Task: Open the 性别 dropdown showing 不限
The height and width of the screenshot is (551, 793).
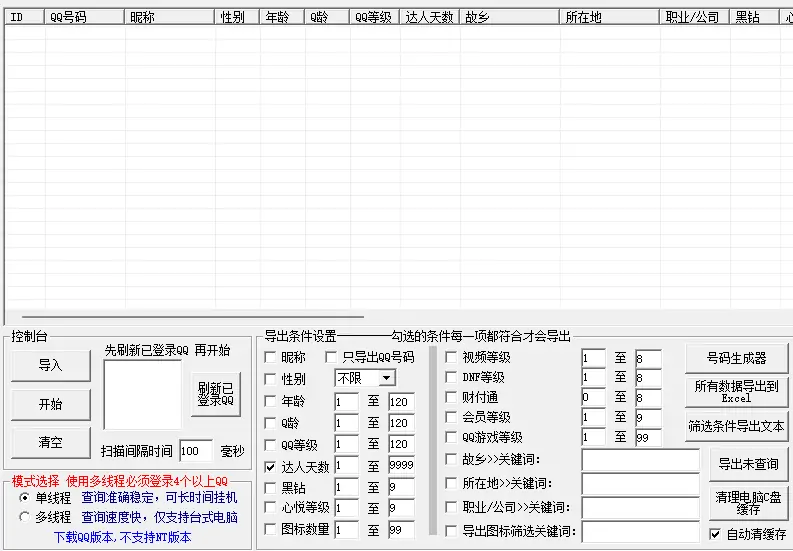Action: click(365, 378)
